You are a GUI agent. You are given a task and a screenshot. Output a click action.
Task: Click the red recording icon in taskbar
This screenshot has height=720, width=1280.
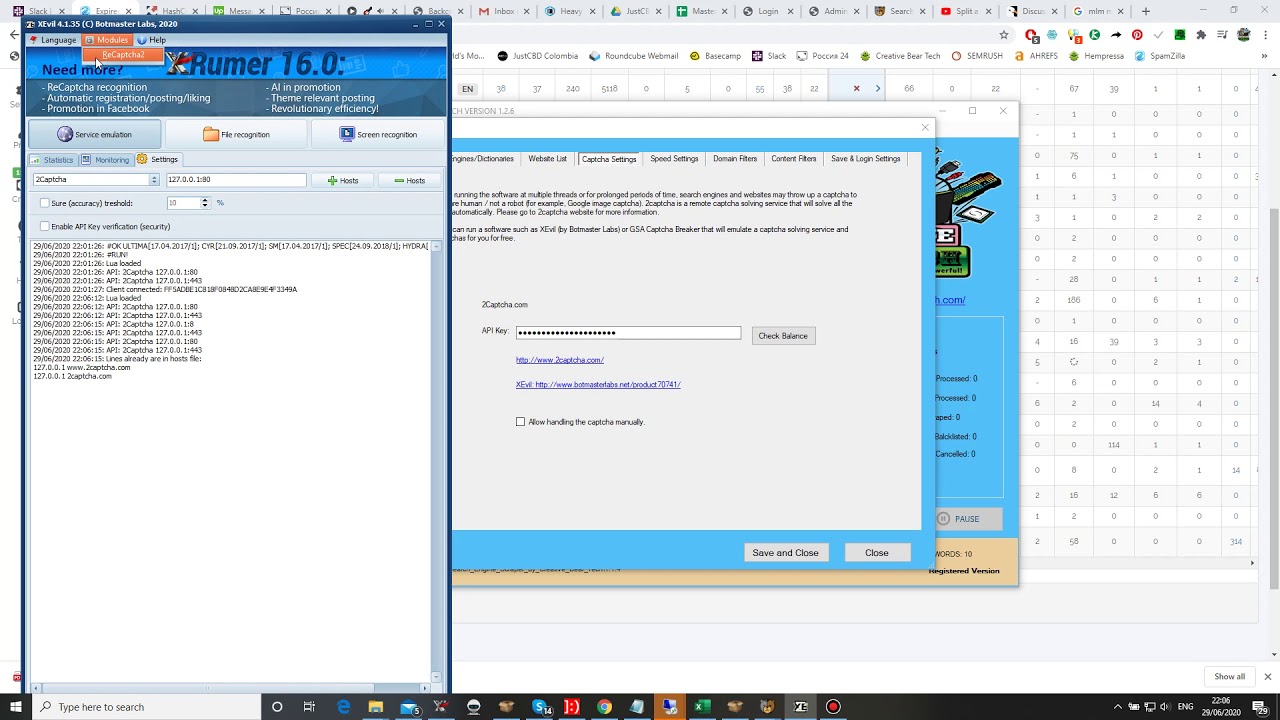[x=832, y=707]
